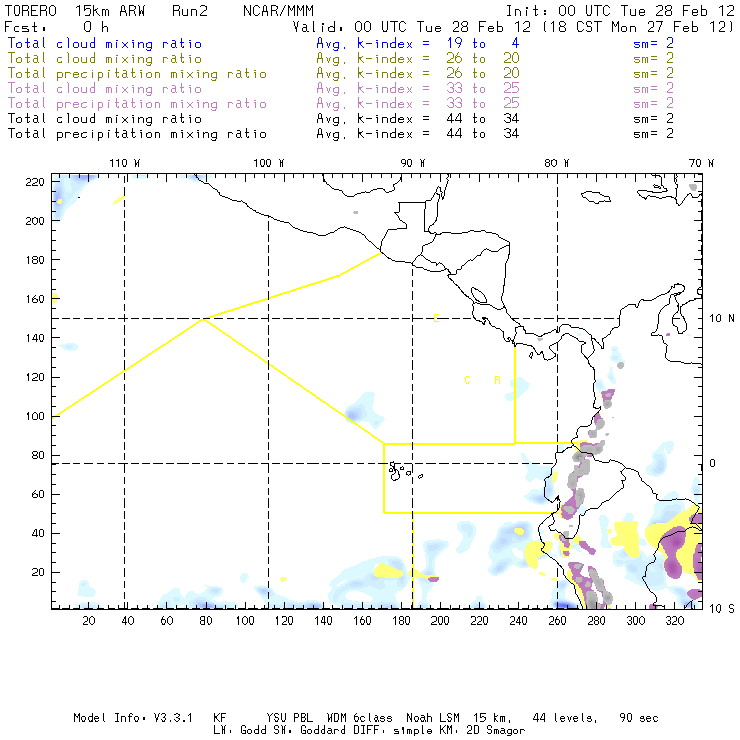The width and height of the screenshot is (740, 740).
Task: Click the purple 'Total precipitation mixing ratio' legend line
Action: click(x=137, y=104)
